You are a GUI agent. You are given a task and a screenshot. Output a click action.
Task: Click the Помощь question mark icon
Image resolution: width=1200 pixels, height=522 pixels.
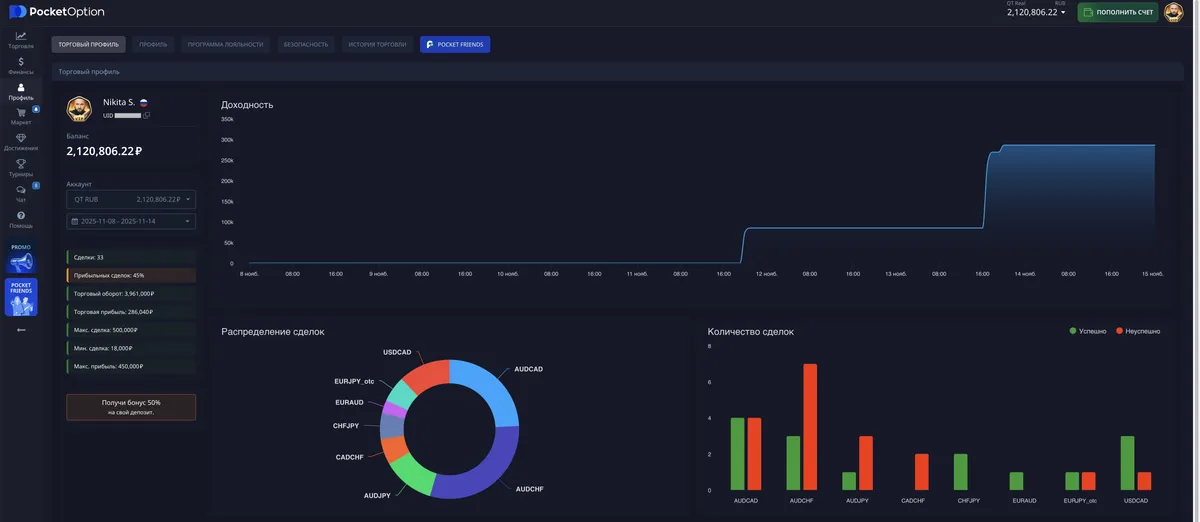click(x=21, y=215)
